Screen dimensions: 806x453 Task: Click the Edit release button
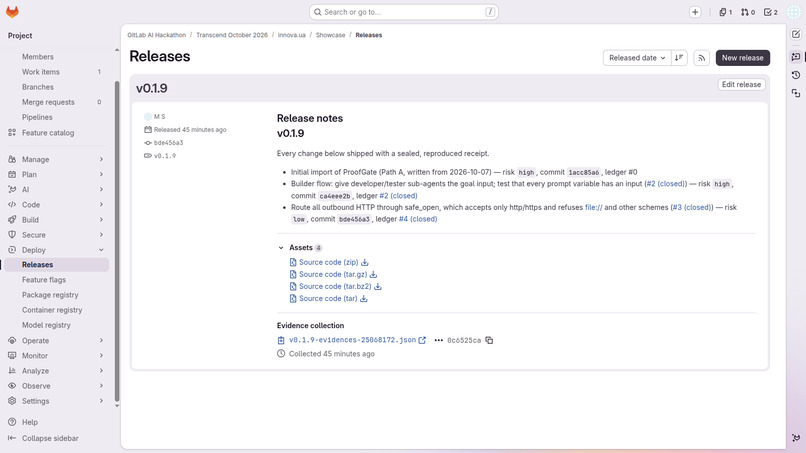(741, 84)
